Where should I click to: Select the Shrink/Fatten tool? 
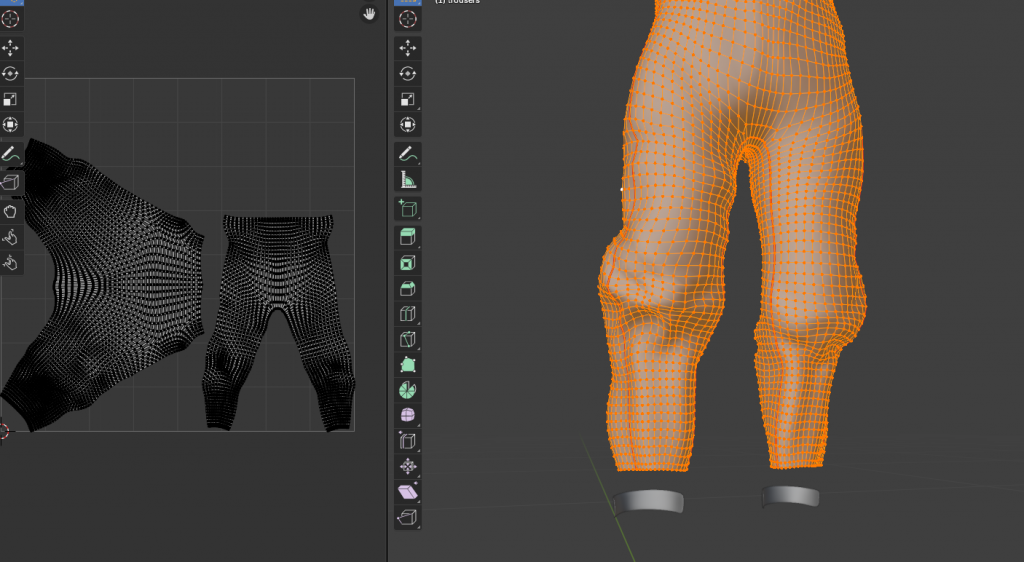tap(408, 467)
